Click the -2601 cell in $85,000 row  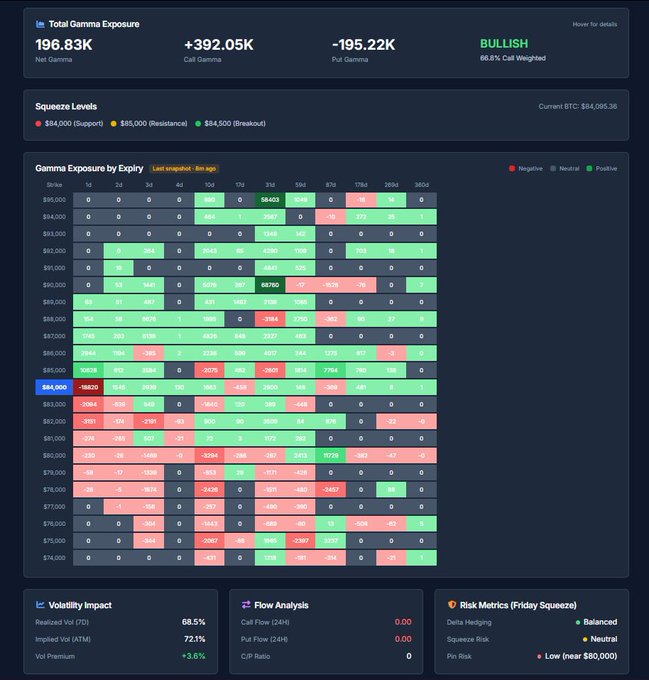click(x=270, y=370)
